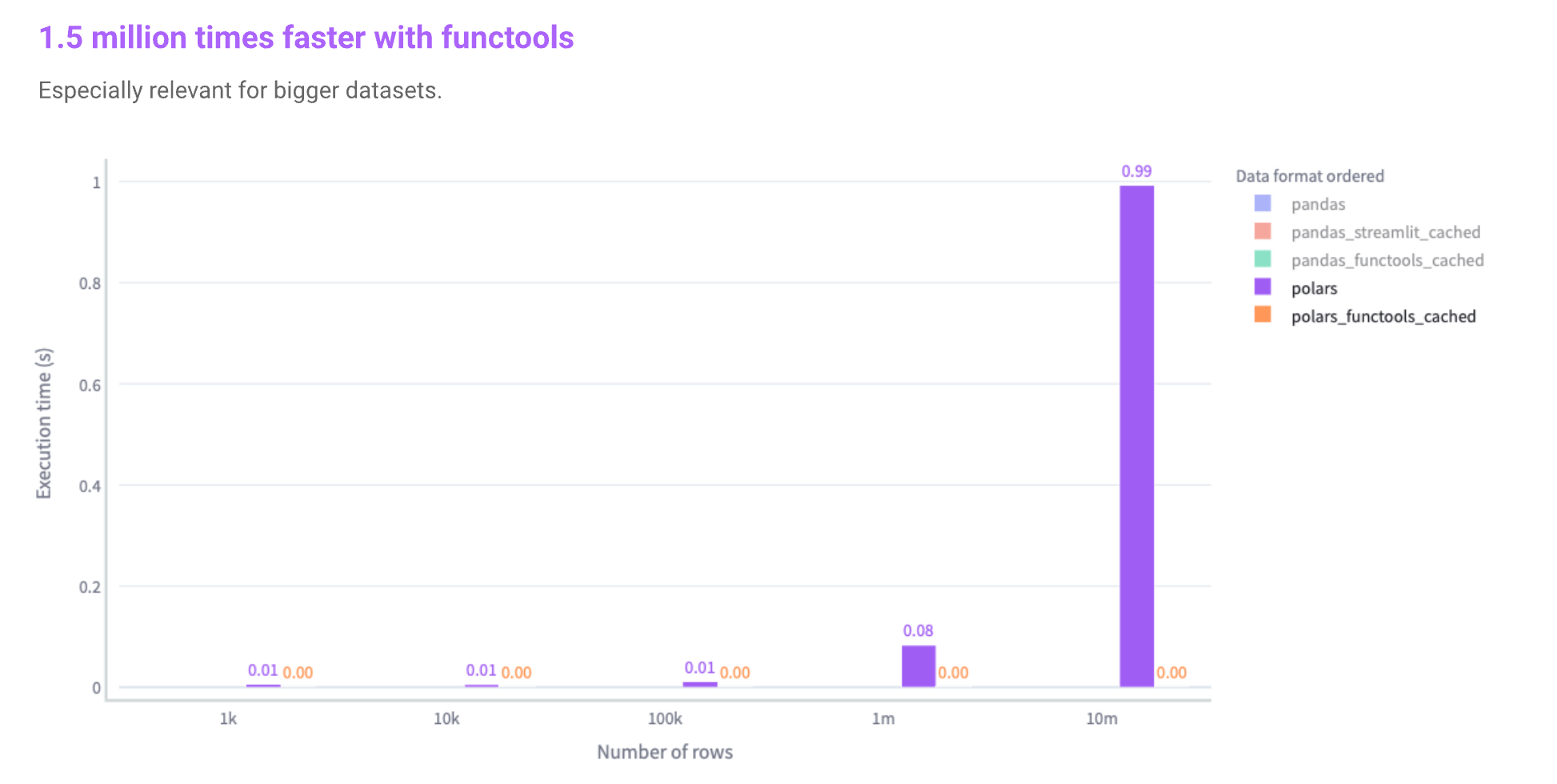
Task: Click the 'Data format ordered' legend title
Action: [x=1309, y=176]
